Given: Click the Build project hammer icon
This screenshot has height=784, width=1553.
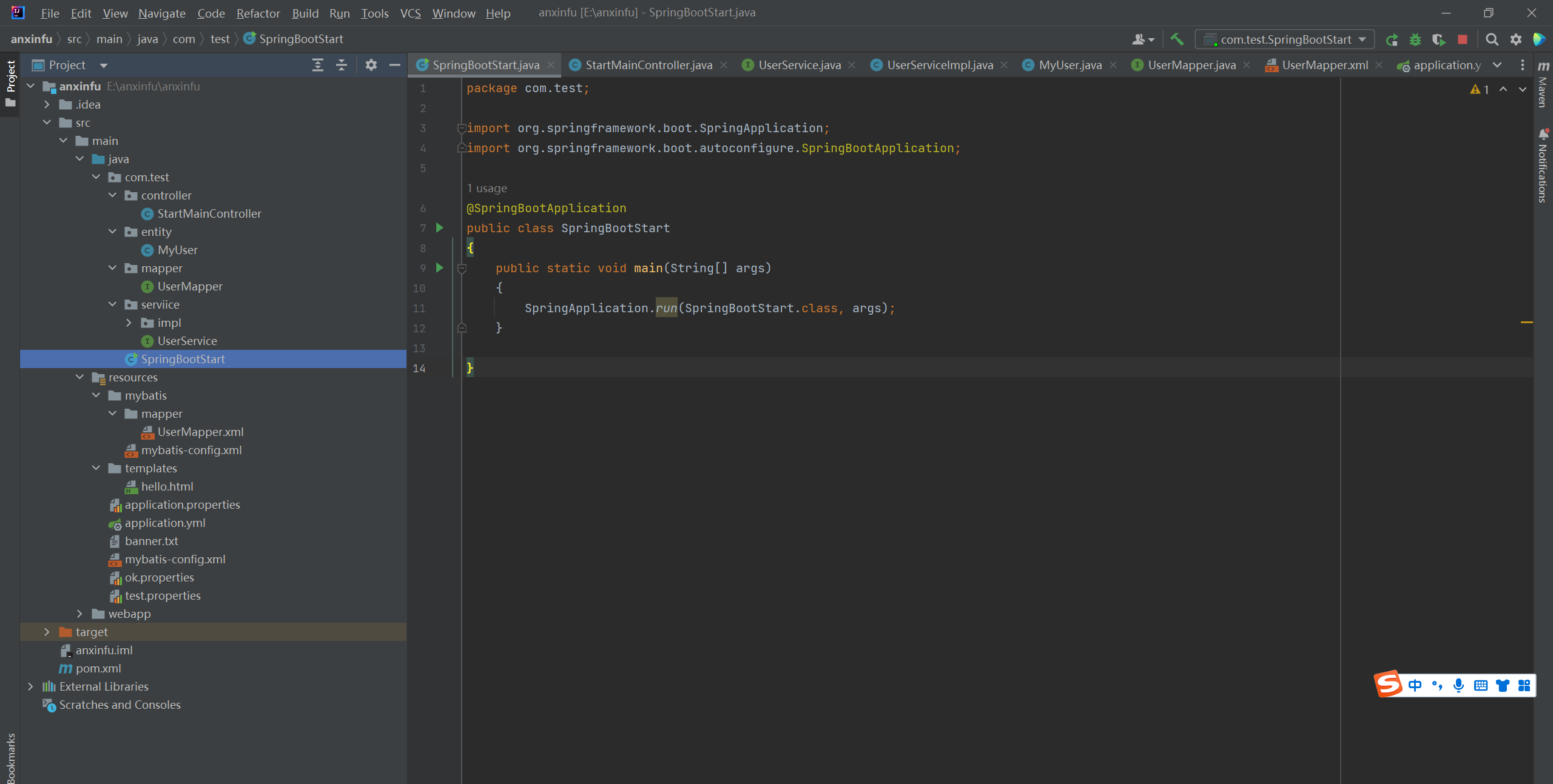Looking at the screenshot, I should click(x=1177, y=39).
